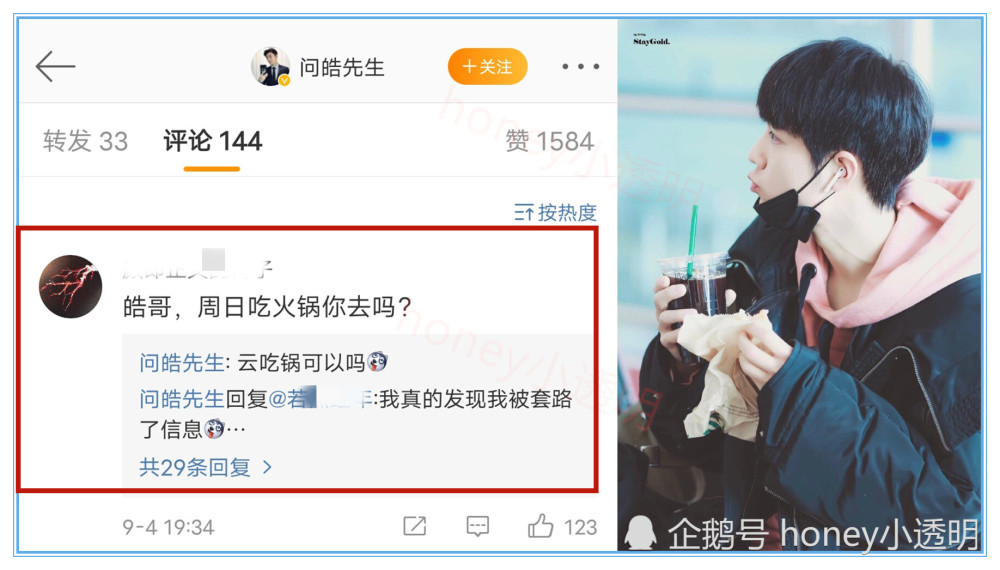
Task: Follow 问皓先生 with the 关注 button
Action: (x=488, y=66)
